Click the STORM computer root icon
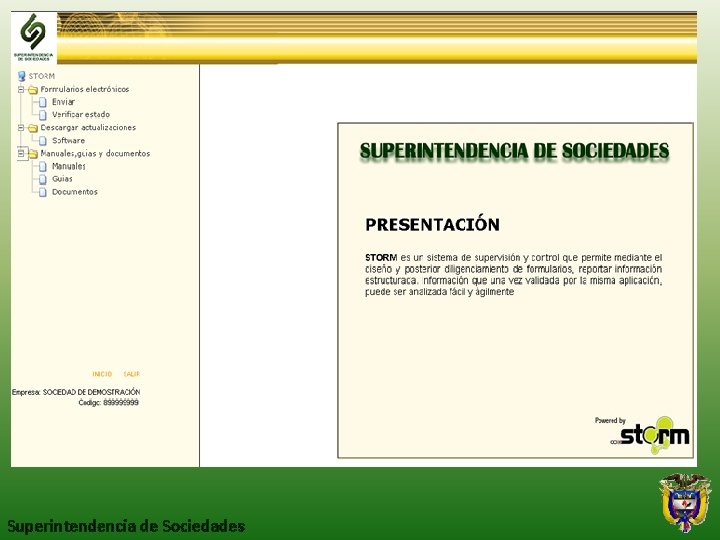720x540 pixels. click(x=21, y=76)
